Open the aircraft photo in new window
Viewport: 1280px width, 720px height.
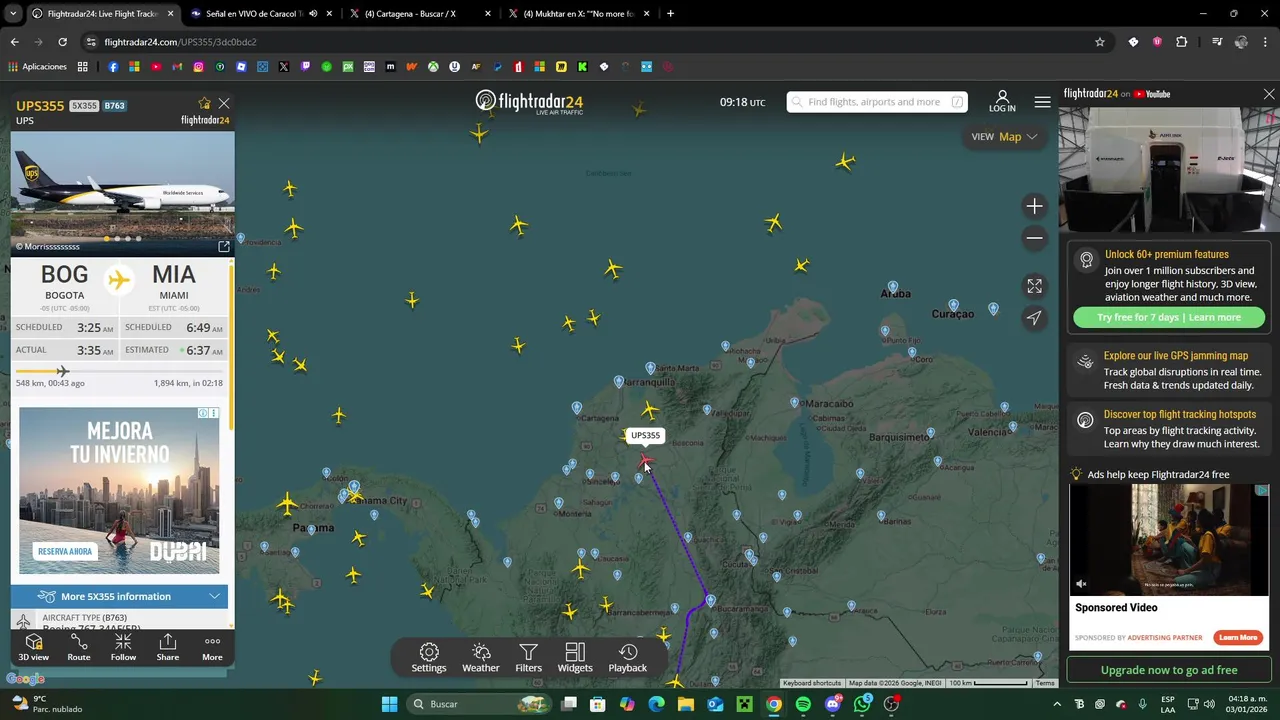click(224, 246)
